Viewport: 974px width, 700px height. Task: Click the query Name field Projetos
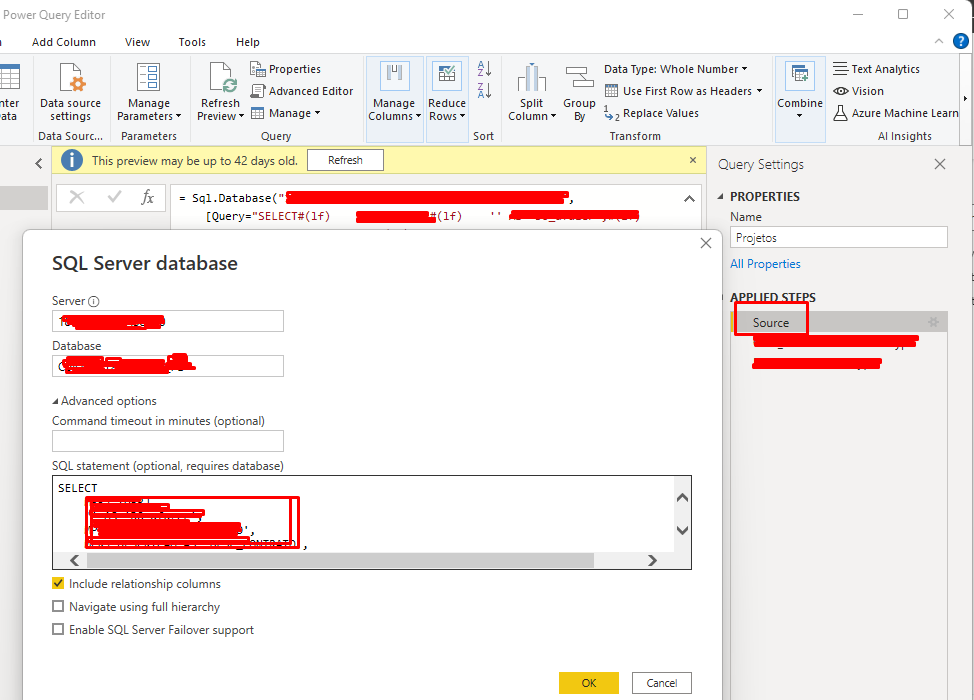pos(839,237)
